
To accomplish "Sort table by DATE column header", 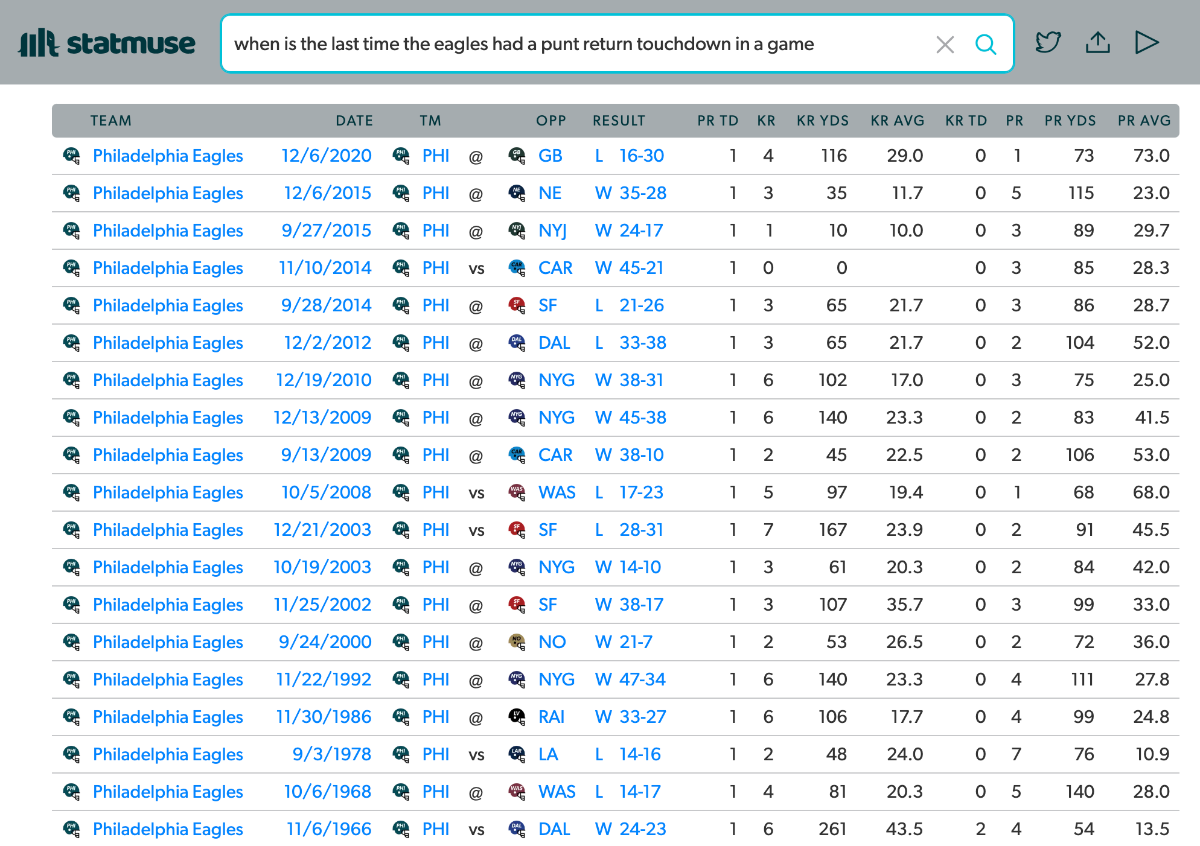I will click(x=354, y=121).
